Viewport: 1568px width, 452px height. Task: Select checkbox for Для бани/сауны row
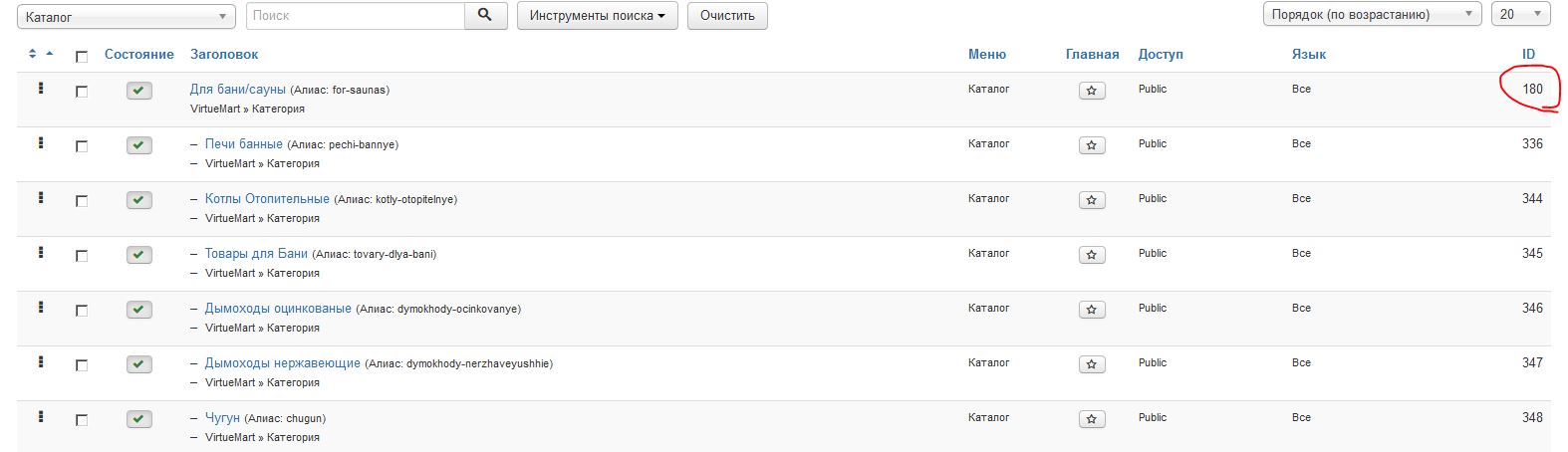click(82, 92)
